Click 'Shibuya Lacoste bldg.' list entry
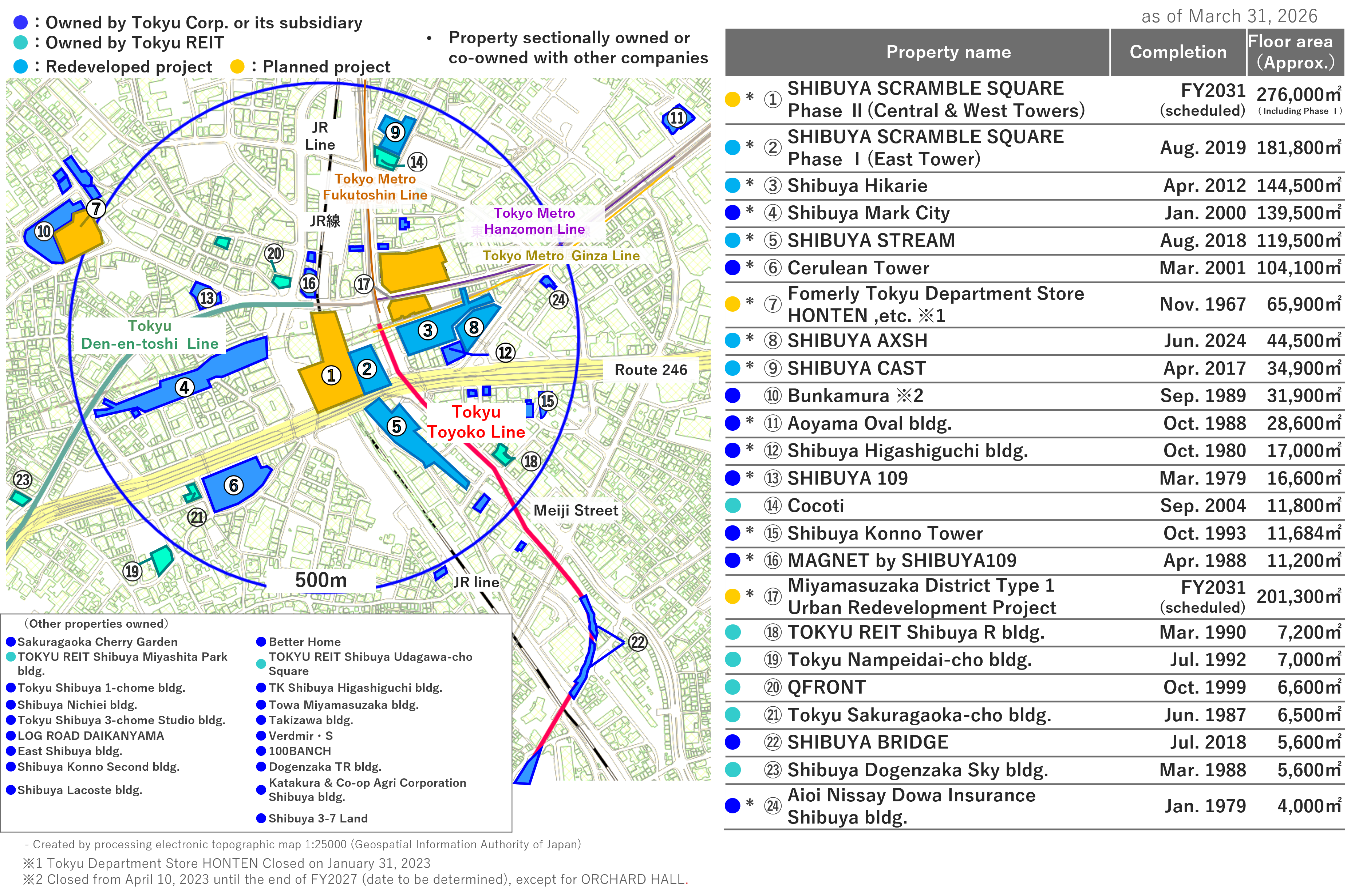Screen dimensions: 1347x896 79,790
